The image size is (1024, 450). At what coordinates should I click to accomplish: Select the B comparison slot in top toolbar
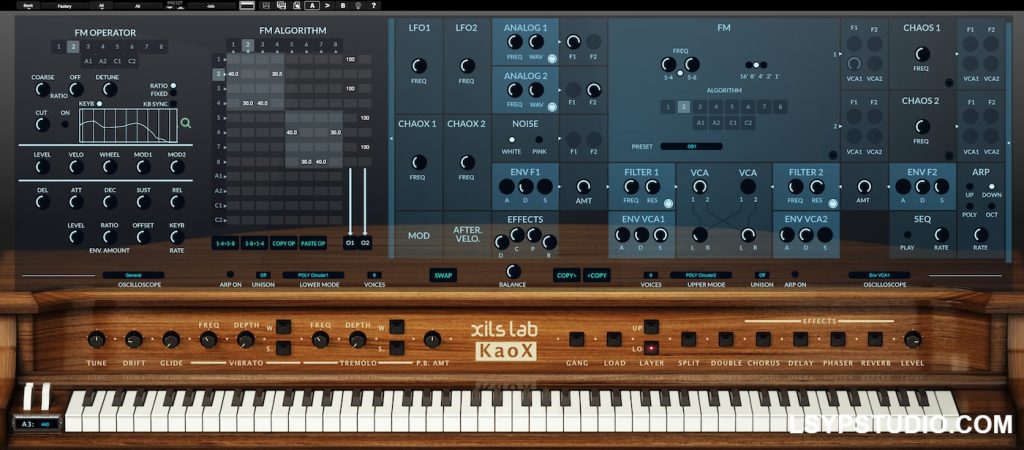click(x=343, y=5)
